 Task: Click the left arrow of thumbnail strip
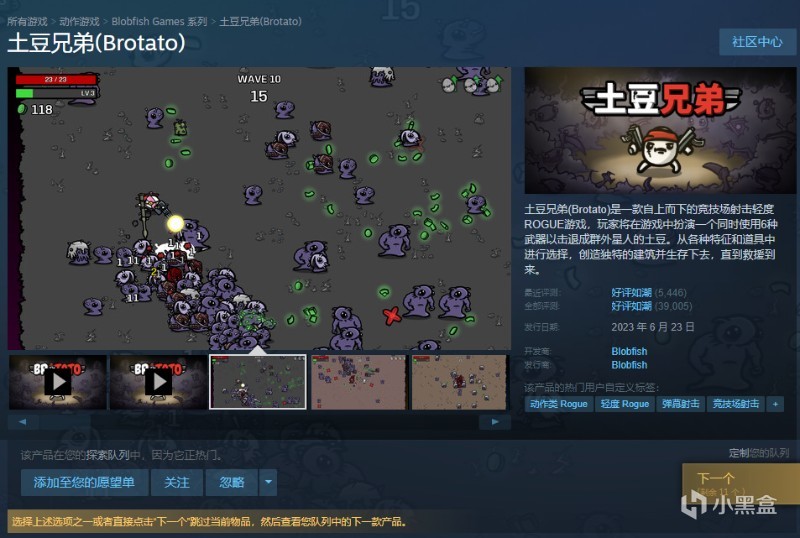click(x=22, y=422)
